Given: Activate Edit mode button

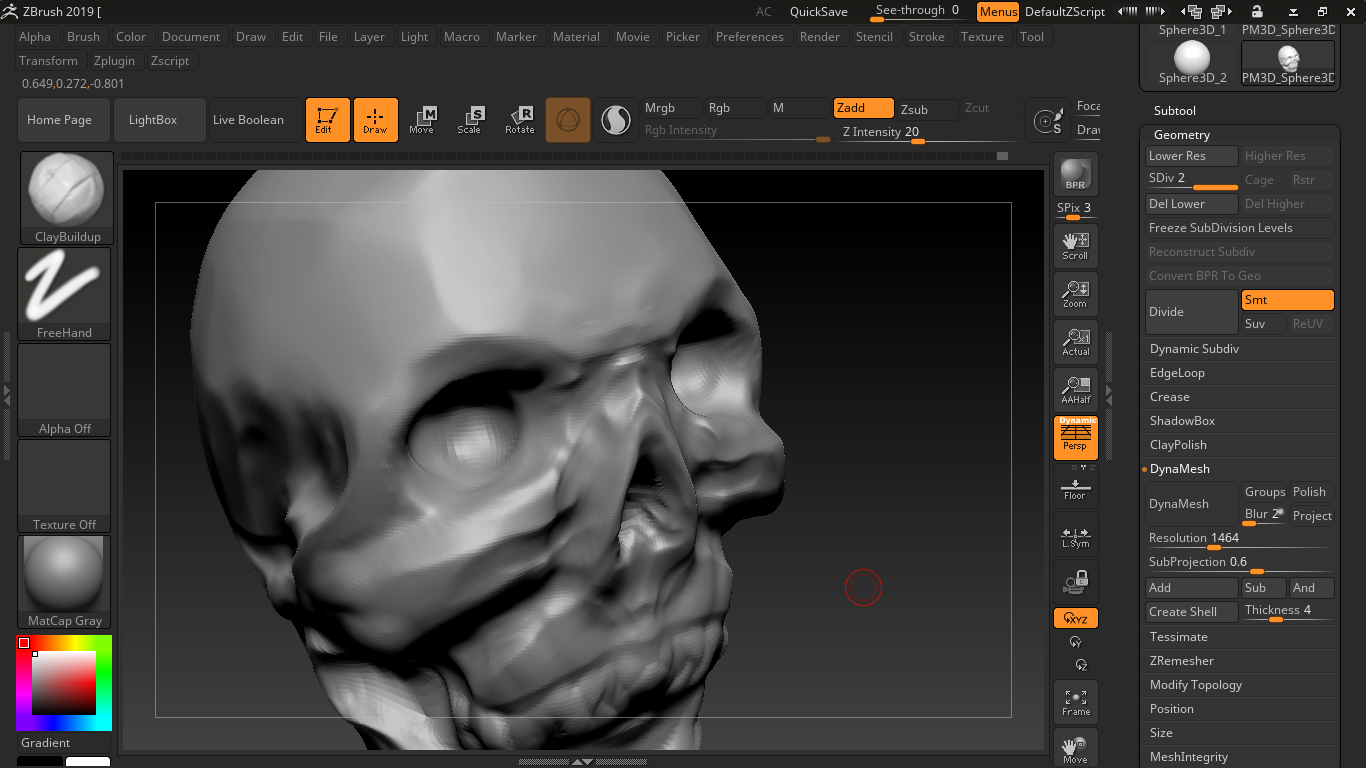Looking at the screenshot, I should click(328, 120).
